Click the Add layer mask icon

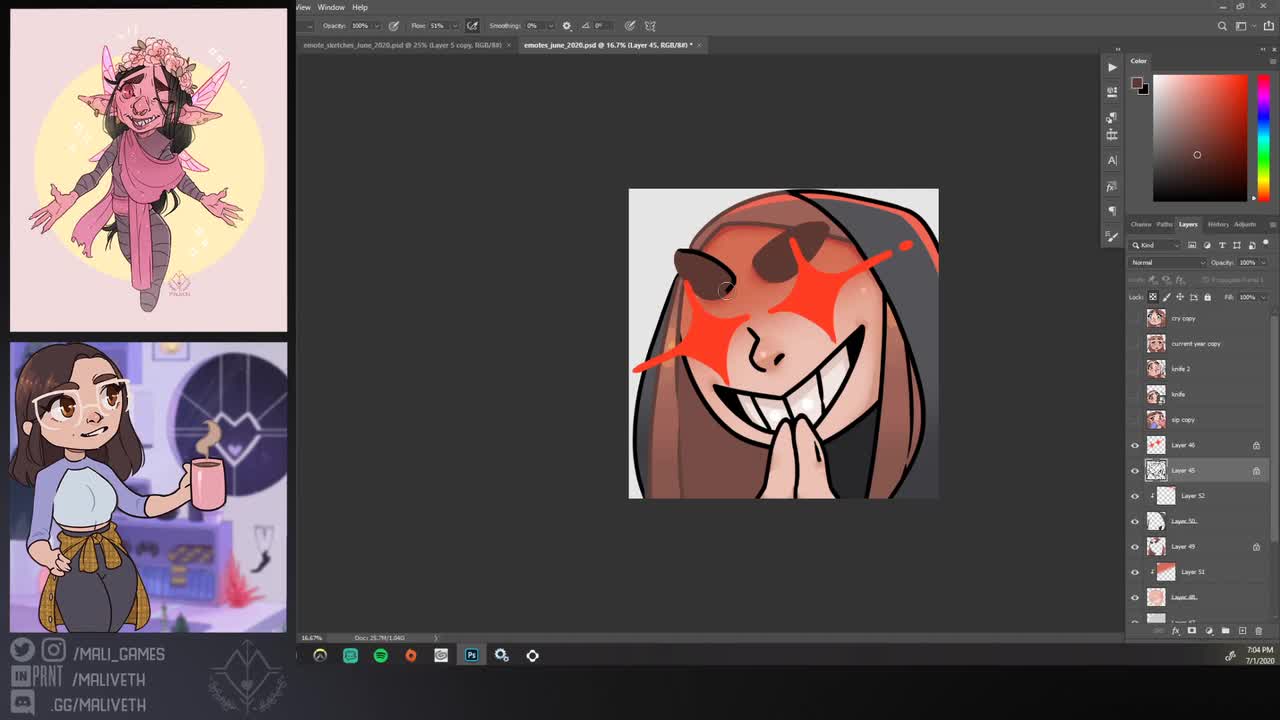click(x=1192, y=630)
